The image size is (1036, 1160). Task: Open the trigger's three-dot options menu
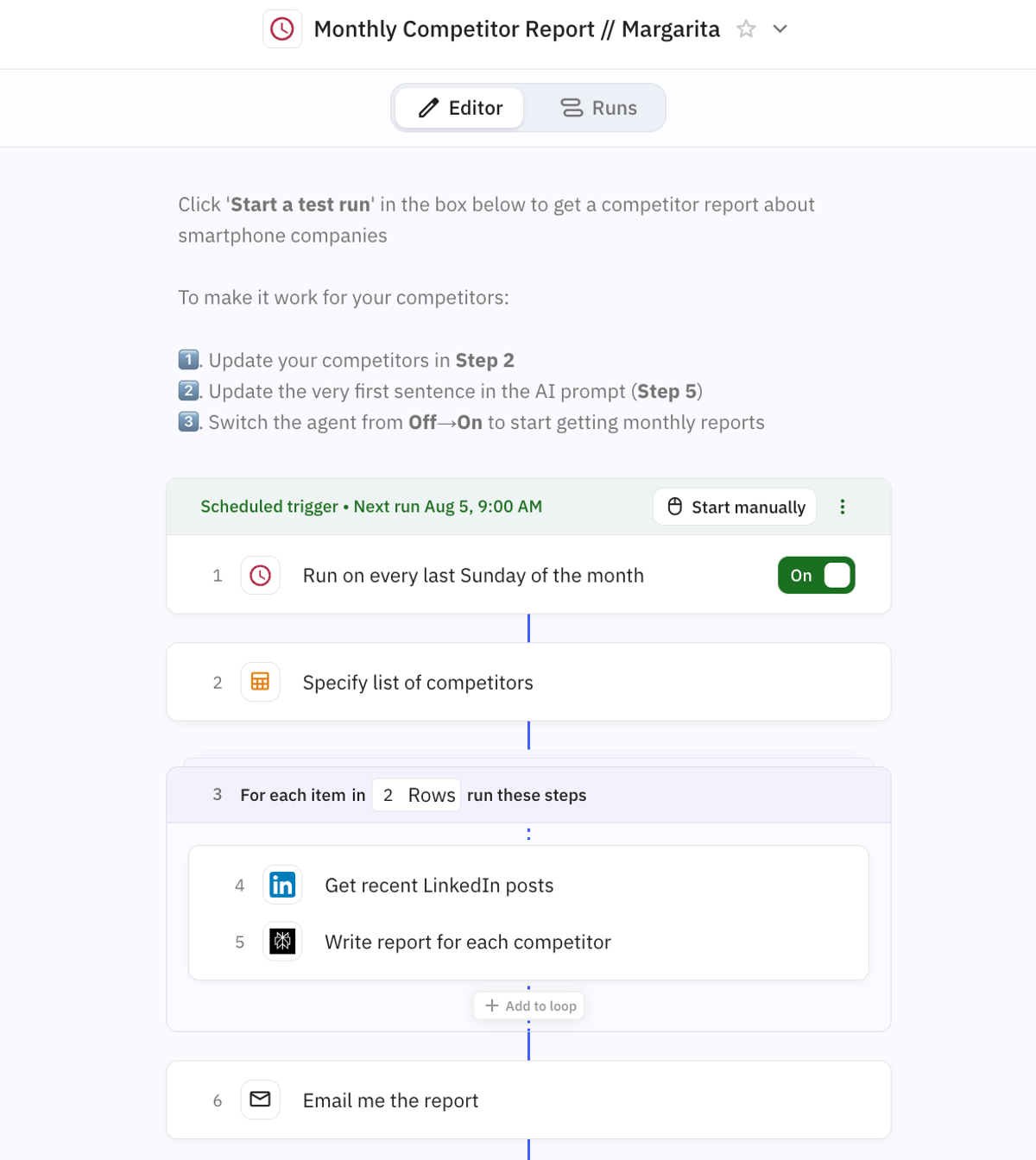click(843, 507)
